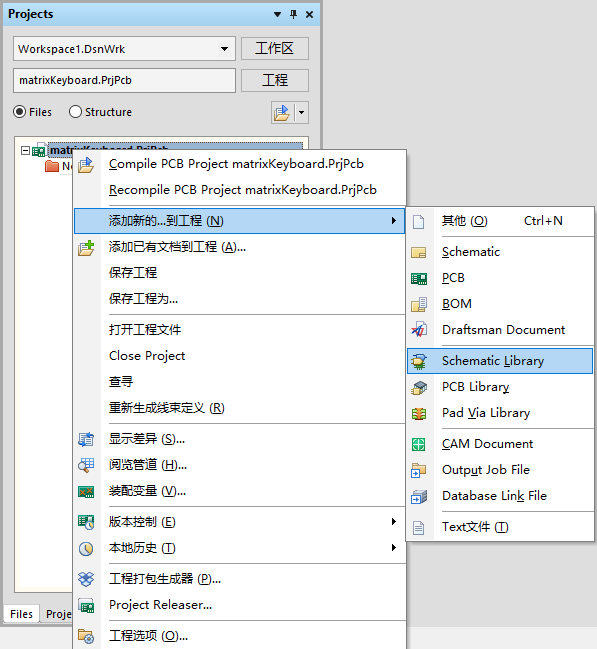Click the PCB Library icon
597x649 pixels.
click(419, 387)
